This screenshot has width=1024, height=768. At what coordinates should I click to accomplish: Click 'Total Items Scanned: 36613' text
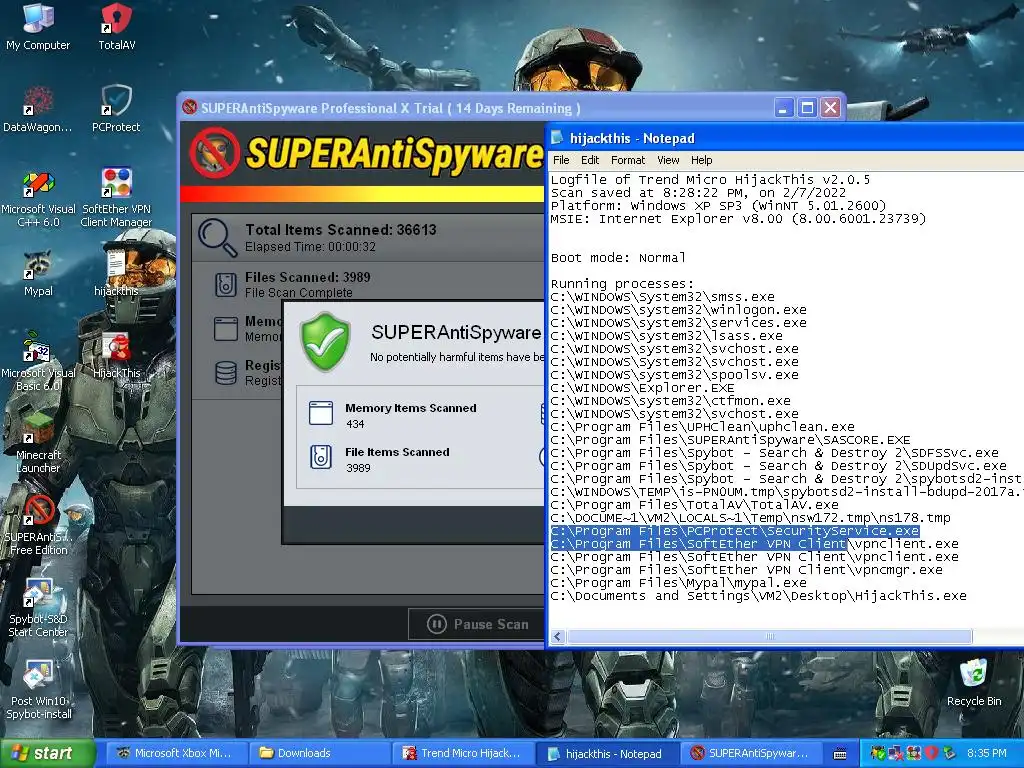pos(341,230)
